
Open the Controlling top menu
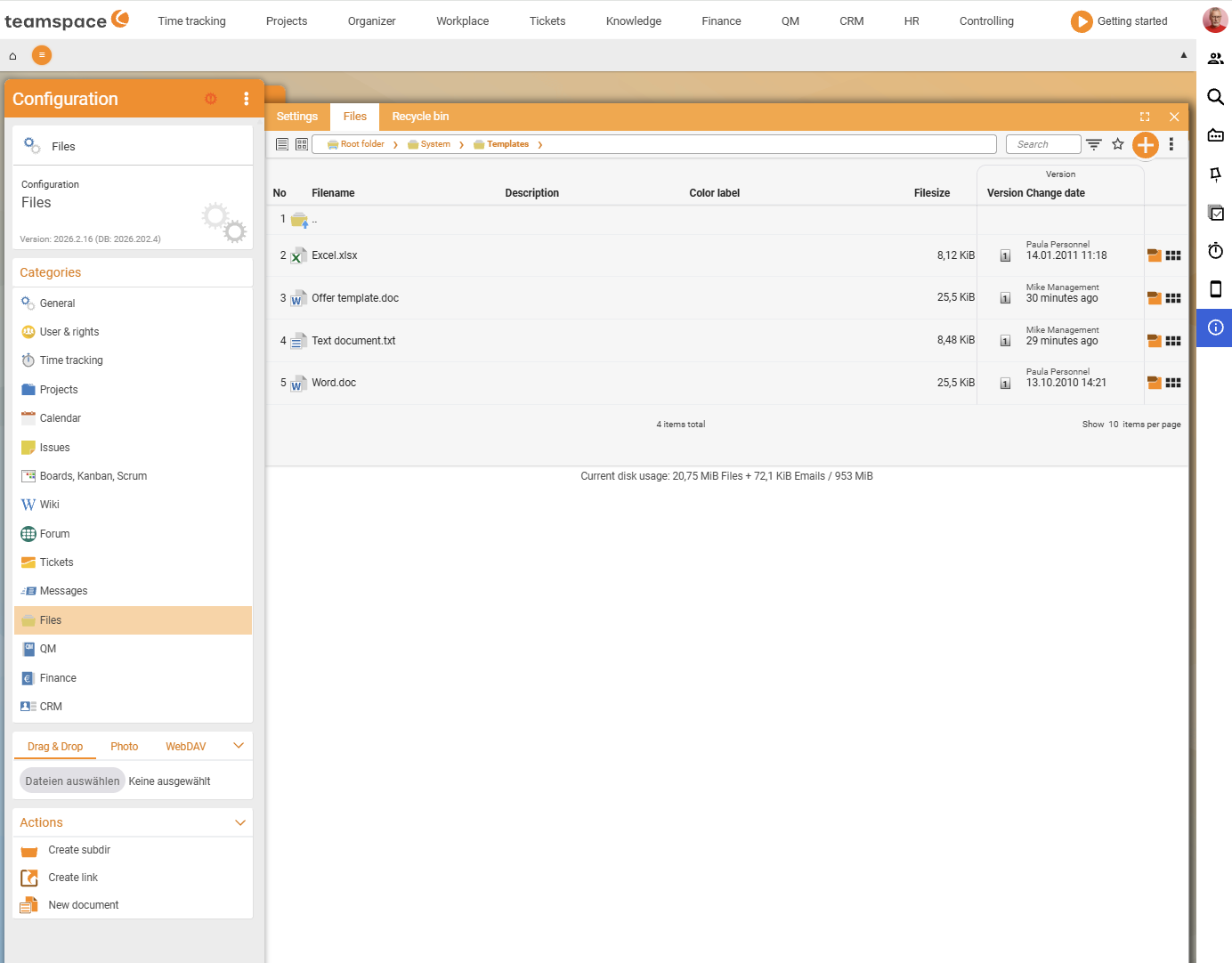click(986, 20)
